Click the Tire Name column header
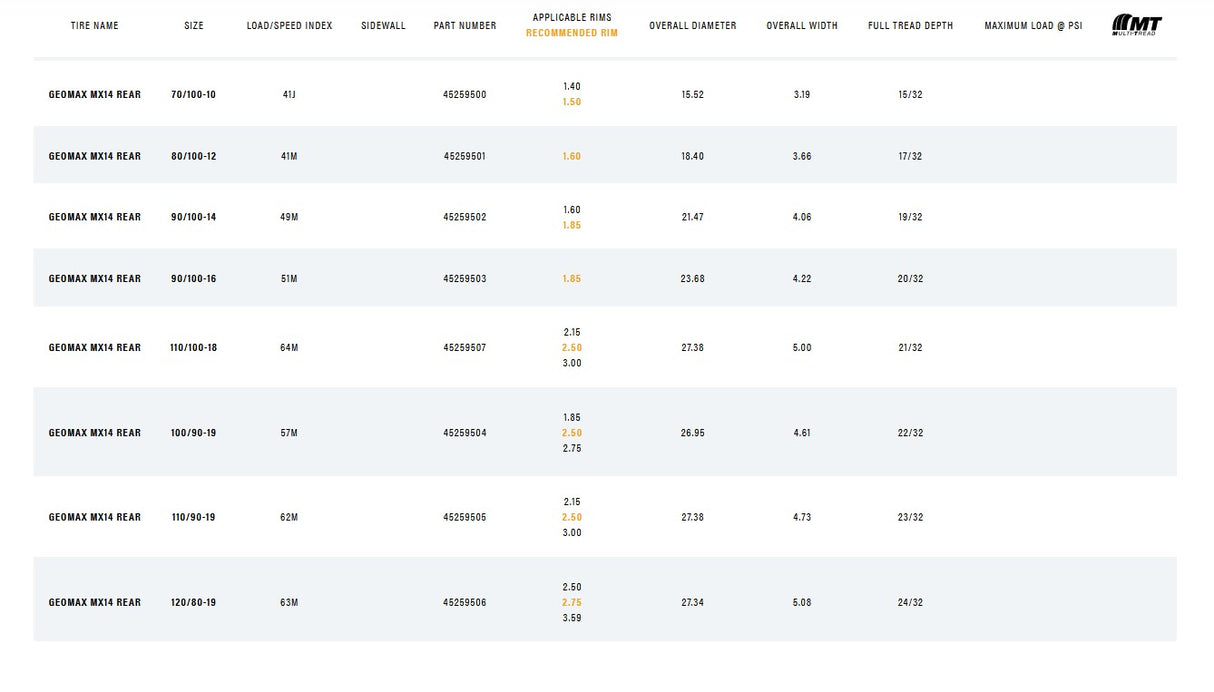This screenshot has height=692, width=1214. coord(94,26)
